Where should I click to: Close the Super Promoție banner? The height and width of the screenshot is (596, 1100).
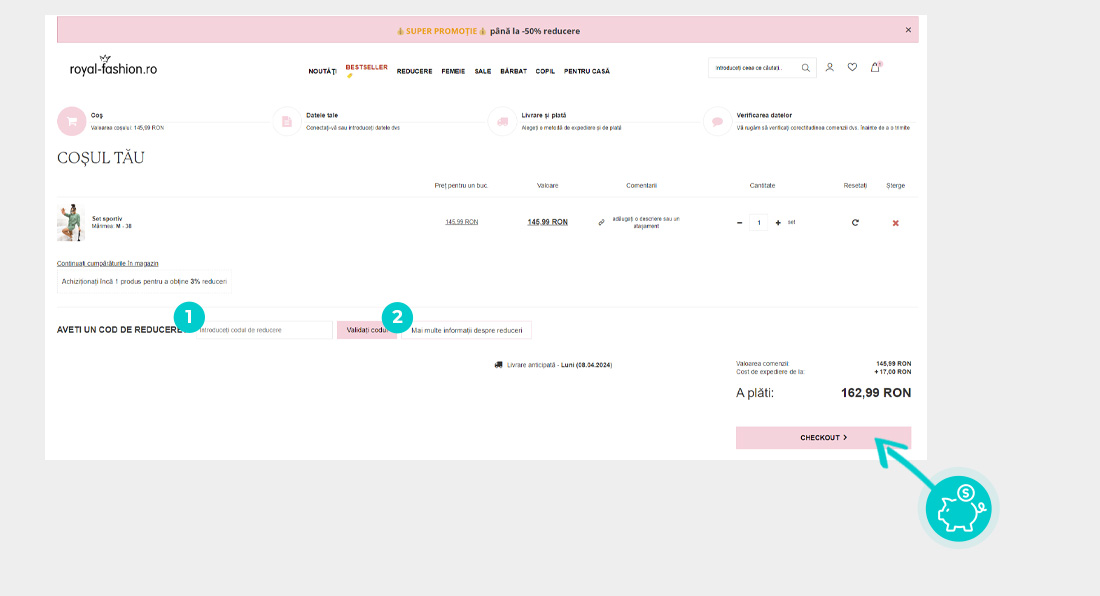click(908, 30)
